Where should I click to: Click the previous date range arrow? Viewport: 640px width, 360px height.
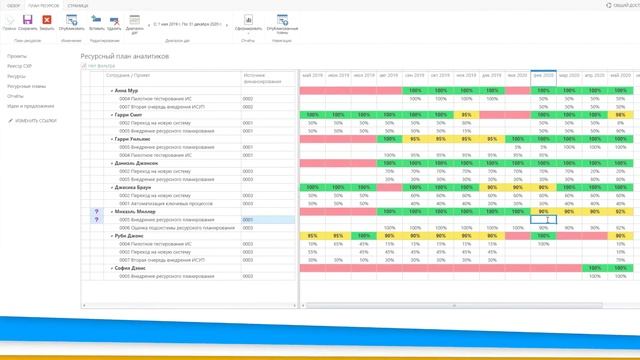[x=149, y=25]
